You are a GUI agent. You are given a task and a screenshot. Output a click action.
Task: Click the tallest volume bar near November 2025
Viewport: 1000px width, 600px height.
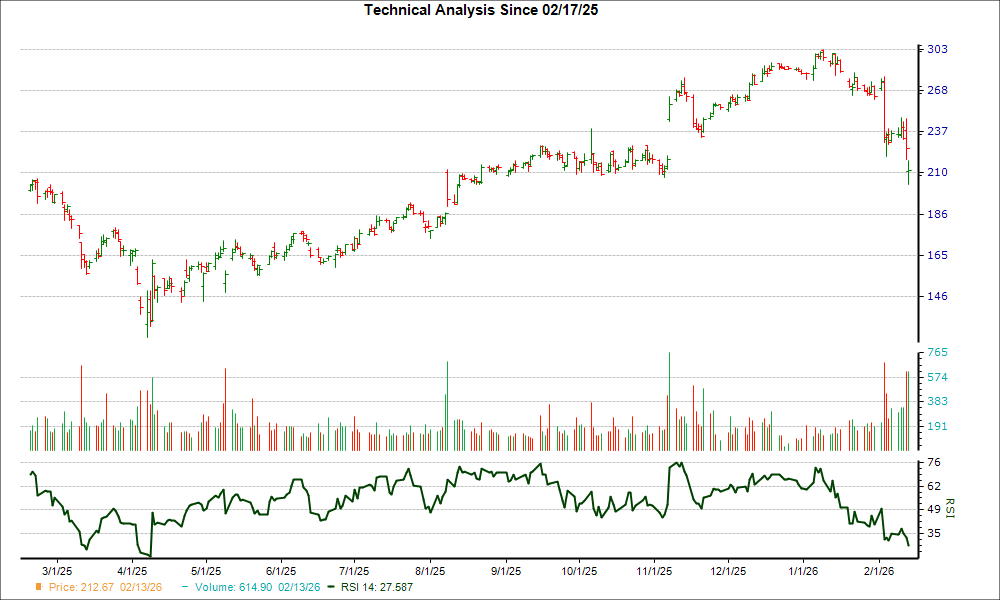[668, 400]
